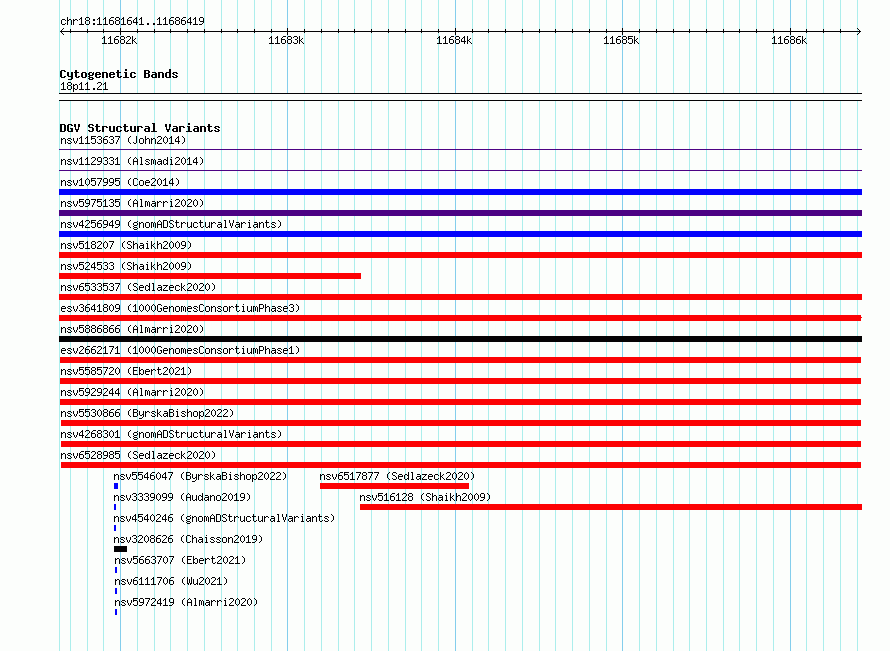Click the long black bar under nsv5886866
Screen dimensions: 890x651
pos(460,339)
